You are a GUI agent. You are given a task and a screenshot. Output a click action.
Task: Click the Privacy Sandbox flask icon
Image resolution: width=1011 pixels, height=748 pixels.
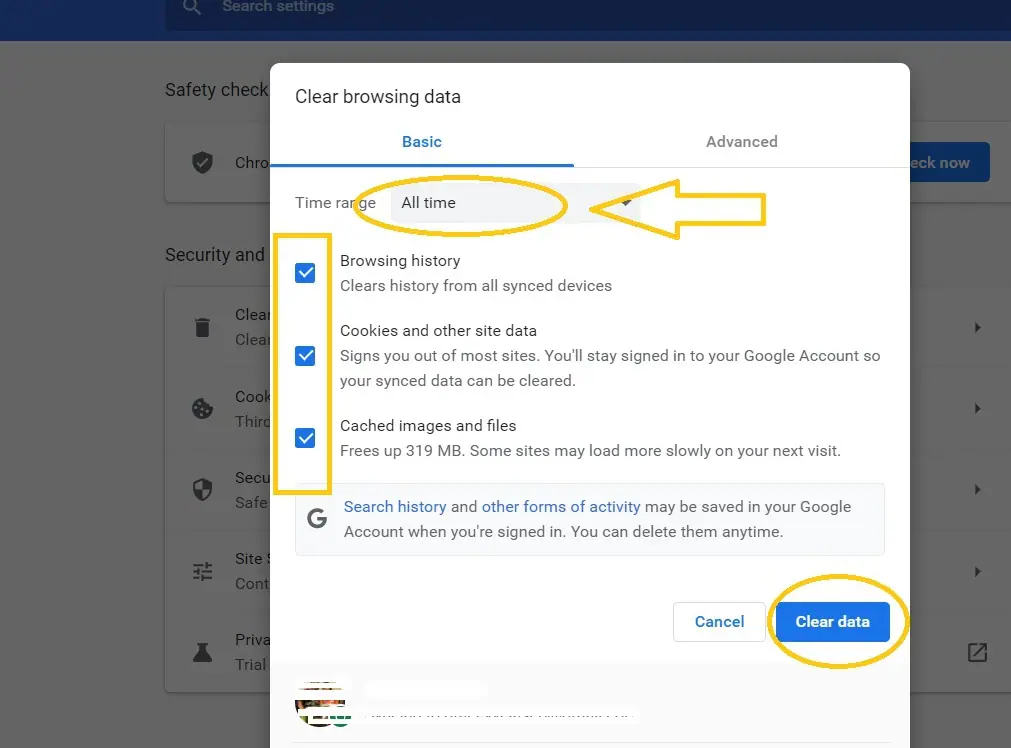[x=202, y=652]
